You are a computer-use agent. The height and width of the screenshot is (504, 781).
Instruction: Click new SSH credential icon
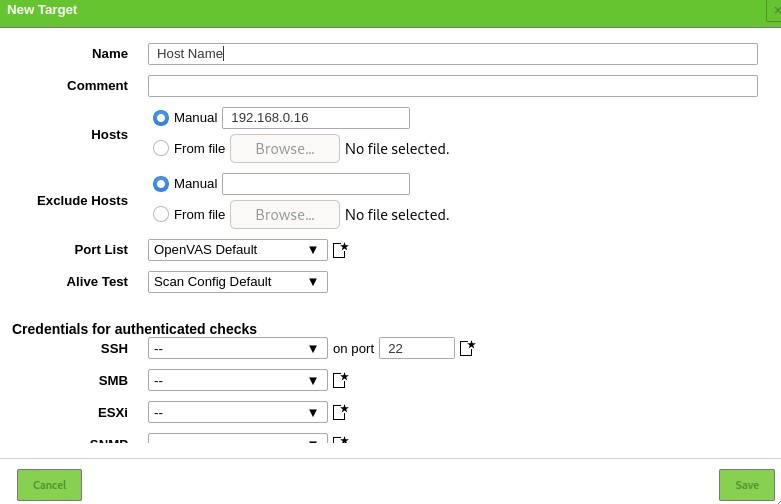(467, 348)
